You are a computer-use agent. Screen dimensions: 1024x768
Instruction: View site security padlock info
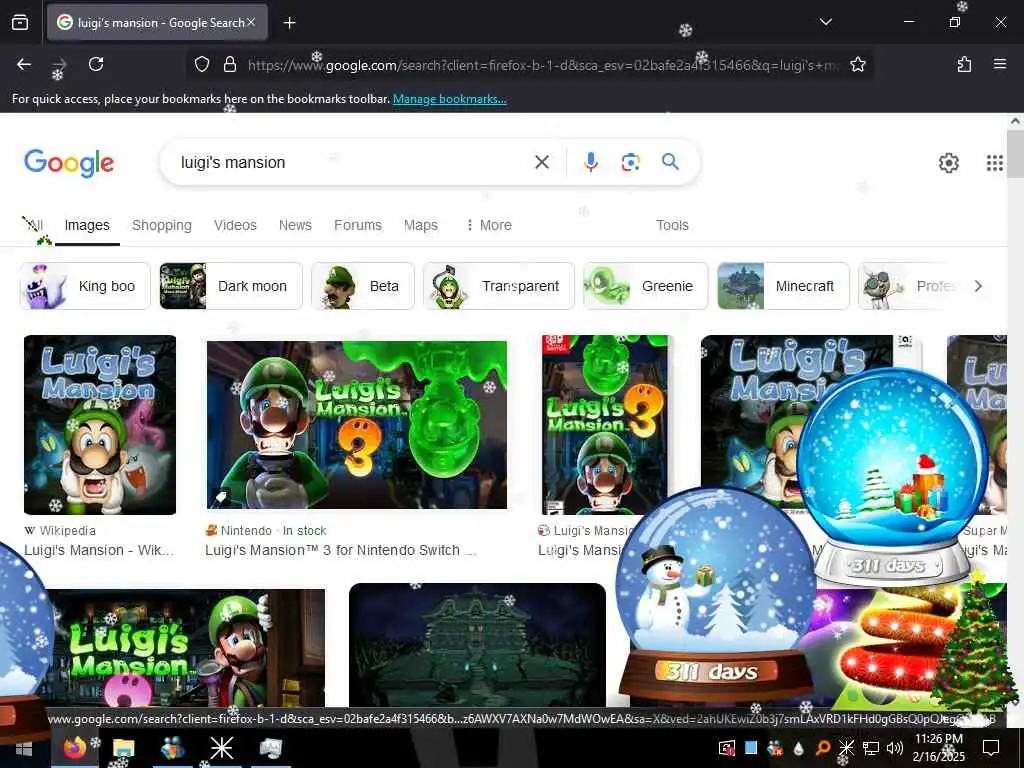[229, 64]
